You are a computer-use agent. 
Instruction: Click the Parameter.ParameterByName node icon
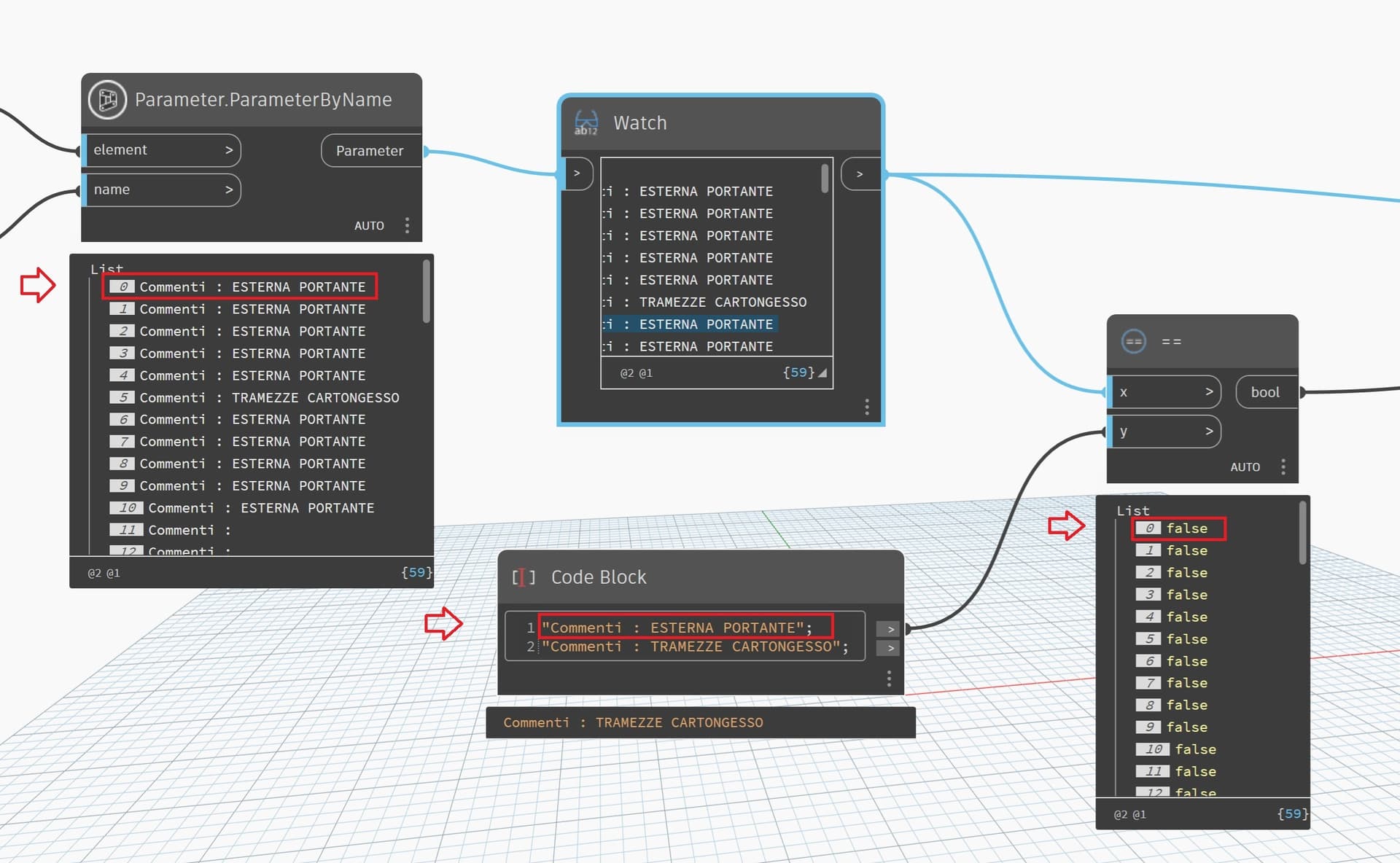tap(107, 99)
